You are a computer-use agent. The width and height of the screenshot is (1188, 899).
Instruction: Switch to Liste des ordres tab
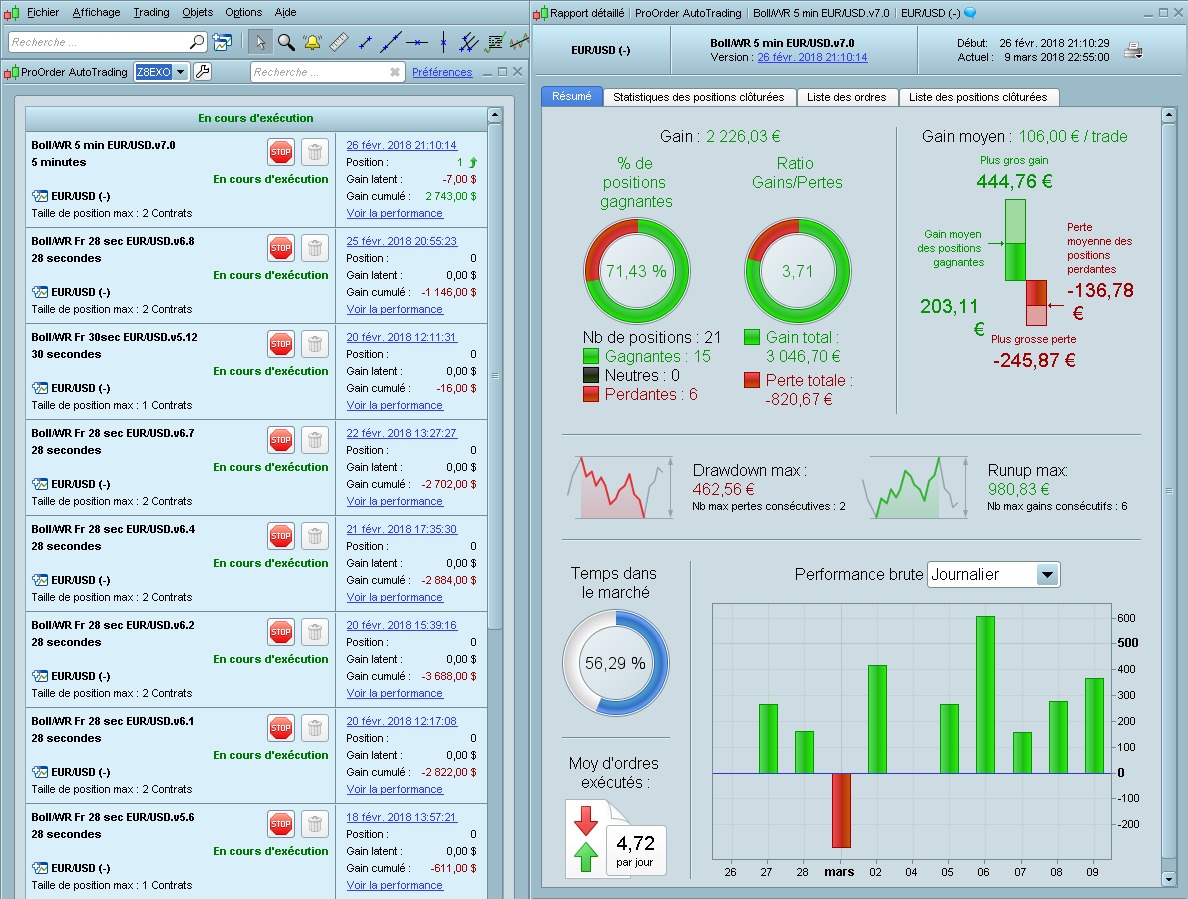[x=846, y=97]
